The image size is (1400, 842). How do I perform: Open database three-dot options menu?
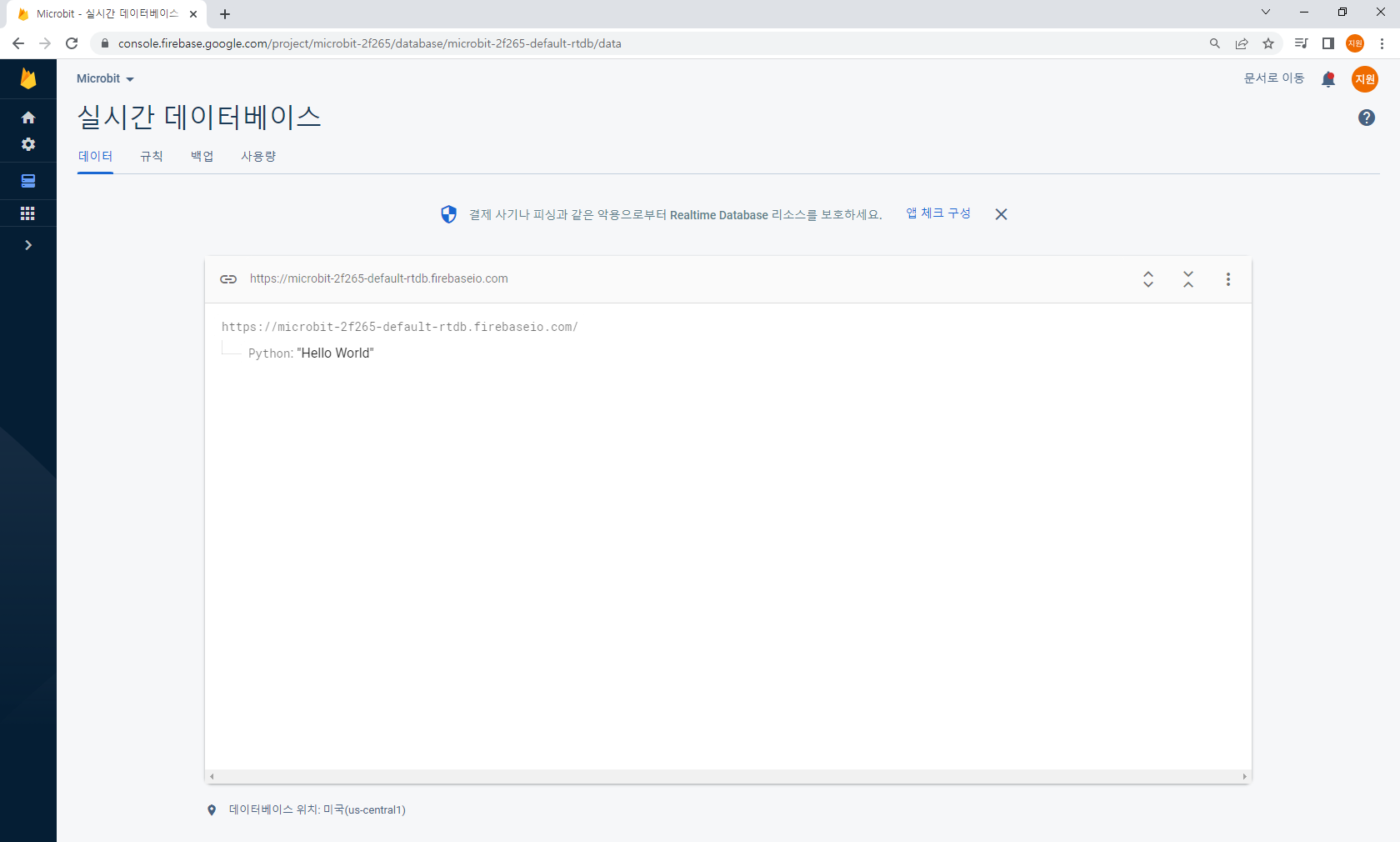[1228, 279]
